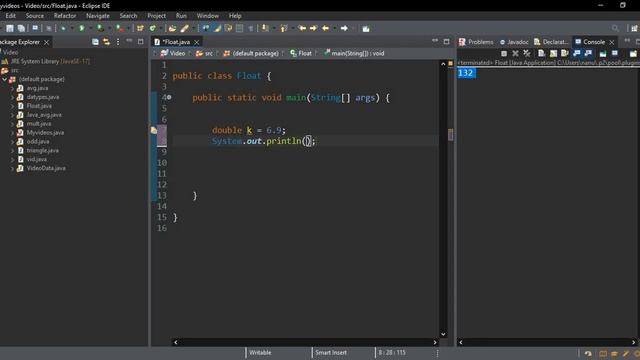Viewport: 640px width, 360px height.
Task: Launch the Coverage run icon
Action: click(x=100, y=28)
